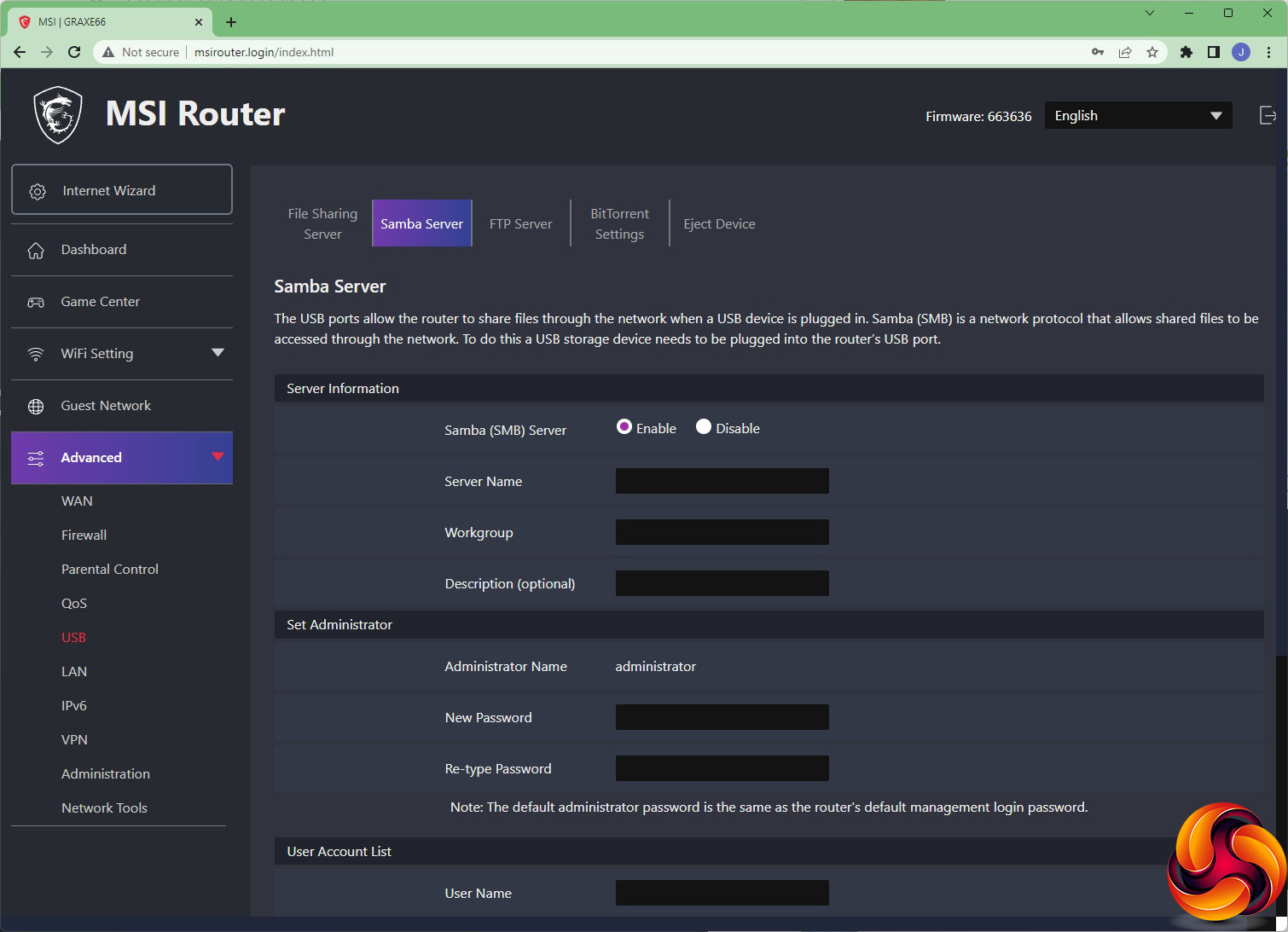This screenshot has width=1288, height=932.
Task: Click the logout icon beside language selector
Action: tap(1268, 116)
